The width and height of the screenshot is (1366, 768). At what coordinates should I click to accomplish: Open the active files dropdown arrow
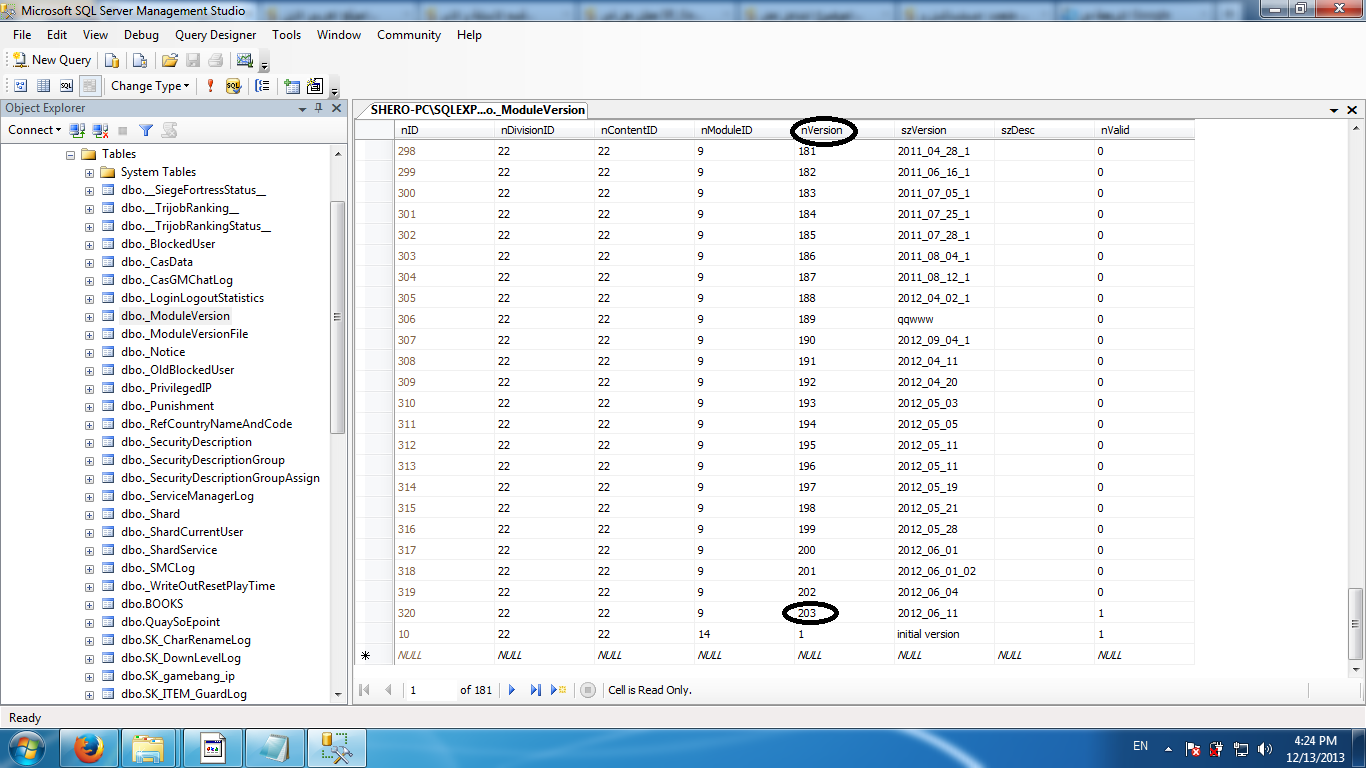pyautogui.click(x=1334, y=110)
